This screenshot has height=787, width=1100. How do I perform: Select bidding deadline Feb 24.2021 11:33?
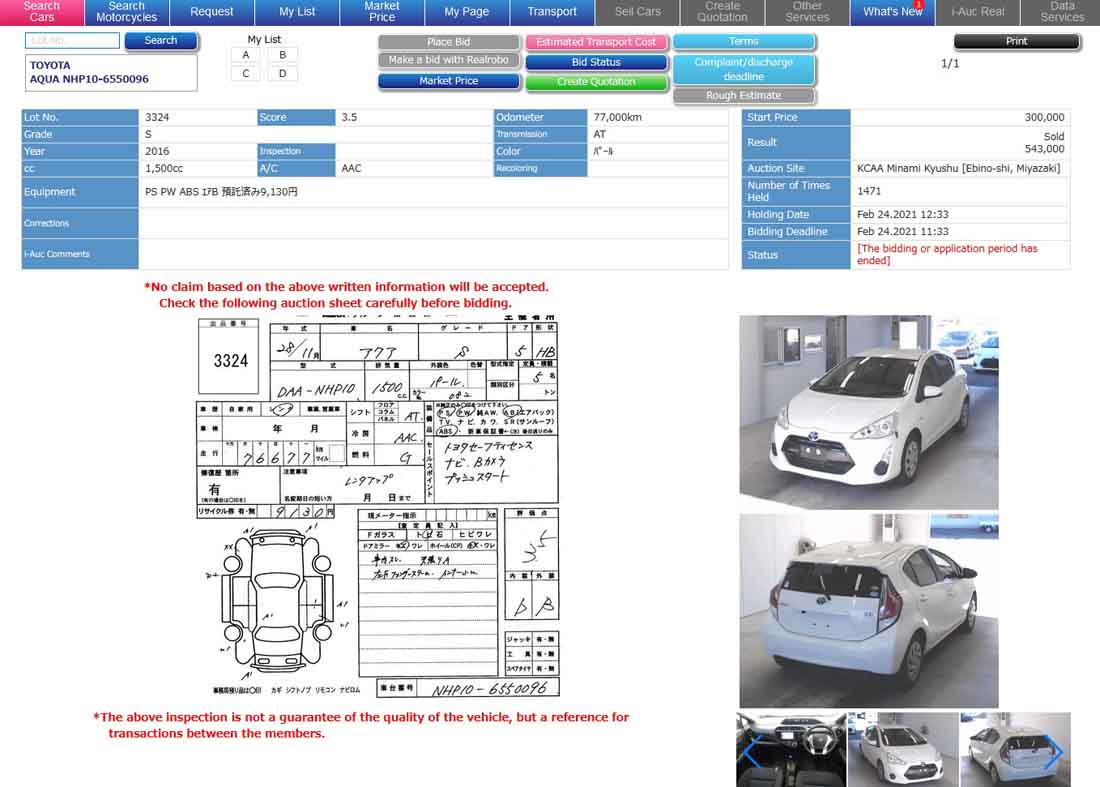(903, 231)
